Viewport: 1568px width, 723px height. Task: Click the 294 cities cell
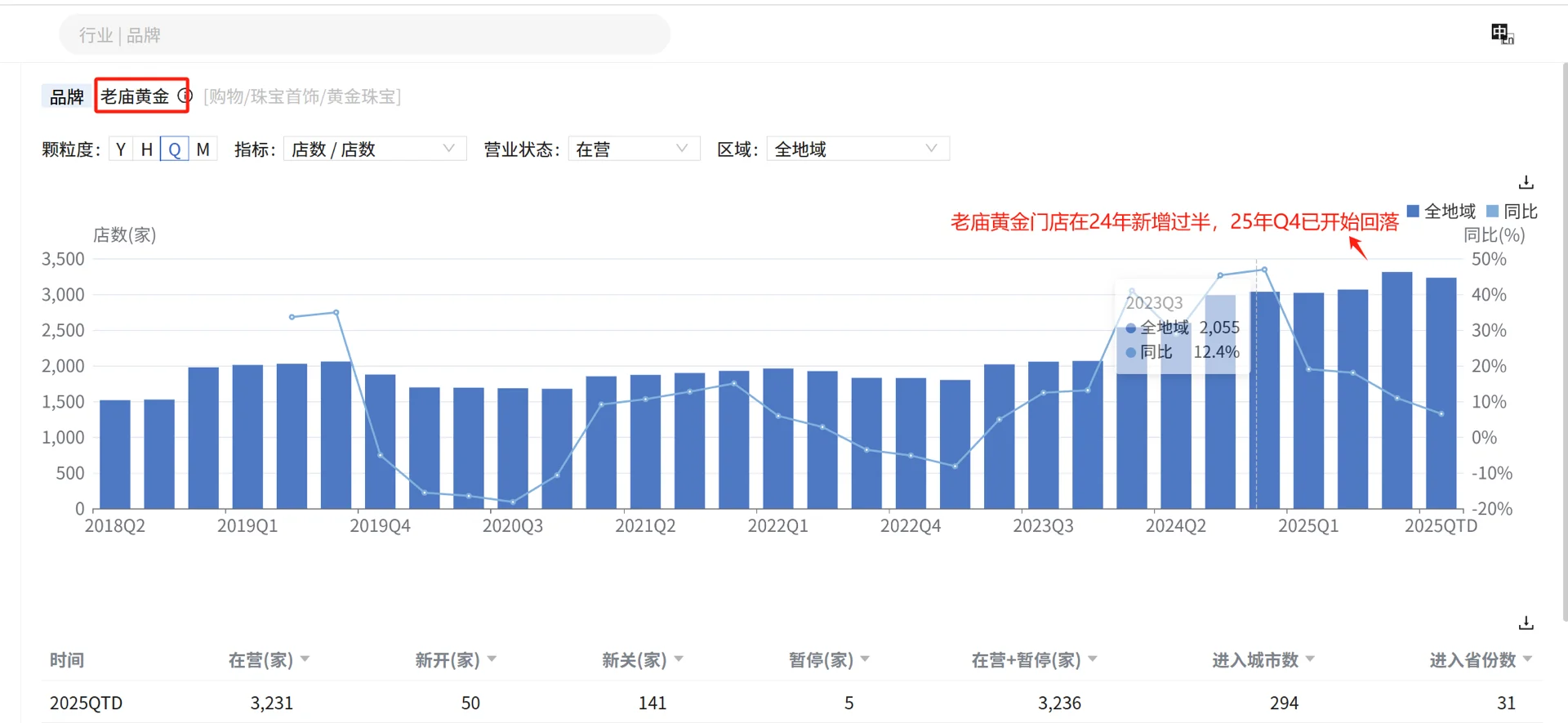[1284, 703]
